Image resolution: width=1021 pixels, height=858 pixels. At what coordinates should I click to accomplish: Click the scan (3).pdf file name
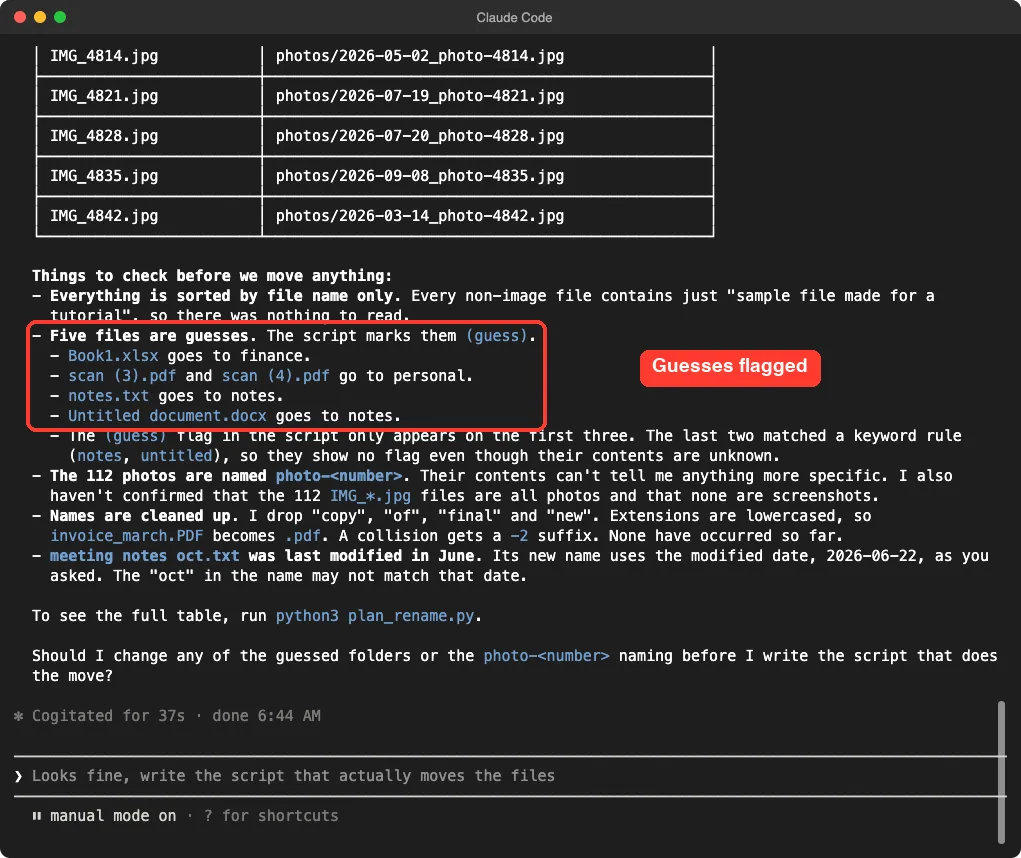pyautogui.click(x=122, y=376)
